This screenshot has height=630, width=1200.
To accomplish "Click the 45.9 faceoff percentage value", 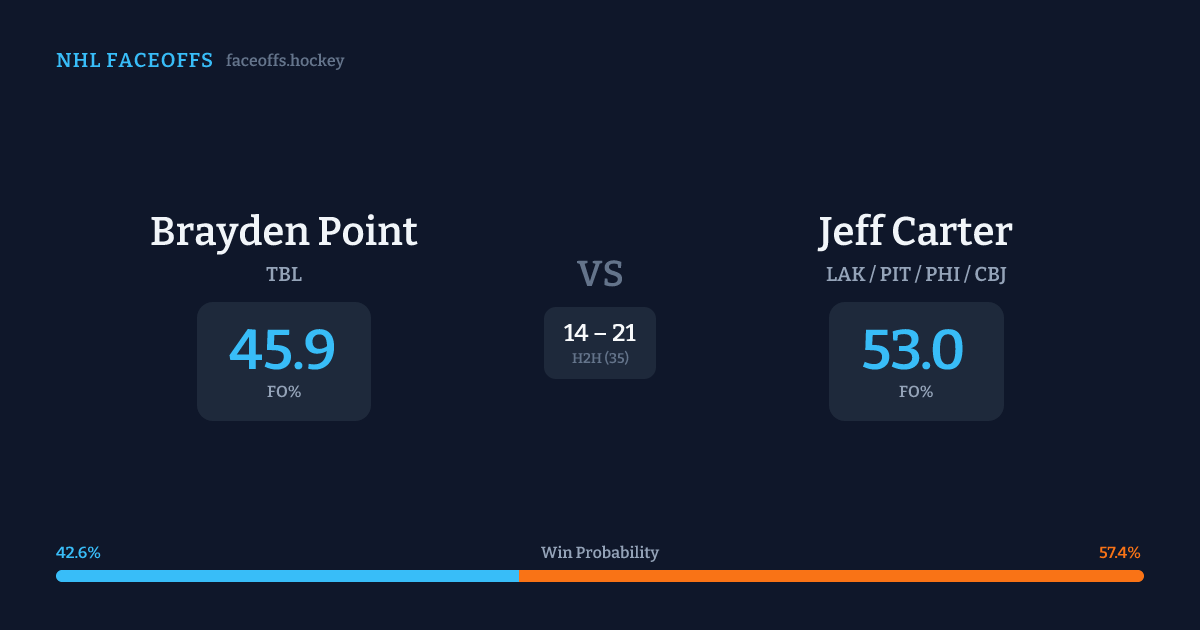I will click(283, 349).
